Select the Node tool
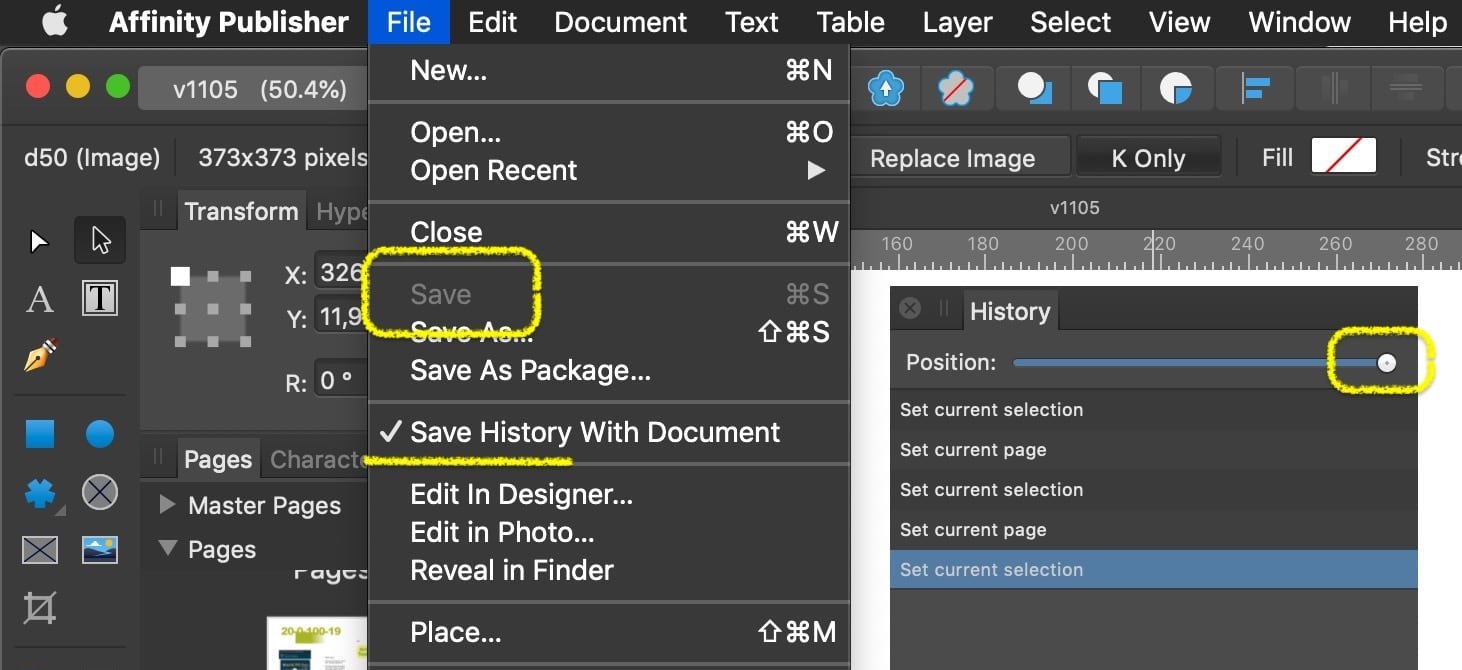This screenshot has width=1462, height=670. 100,240
